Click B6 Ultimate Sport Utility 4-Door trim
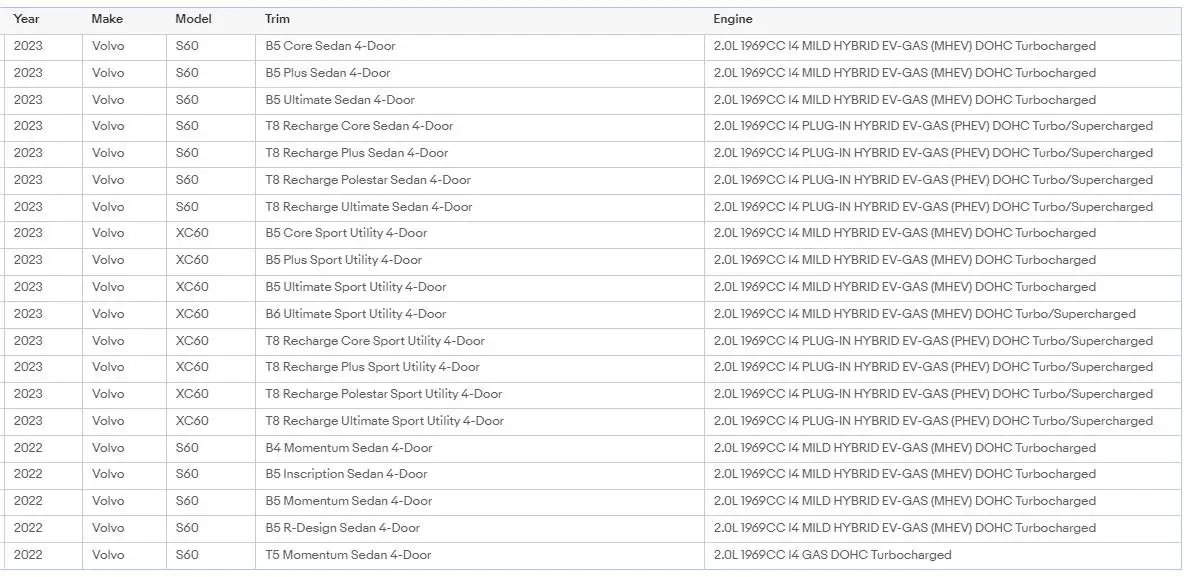 (x=355, y=314)
